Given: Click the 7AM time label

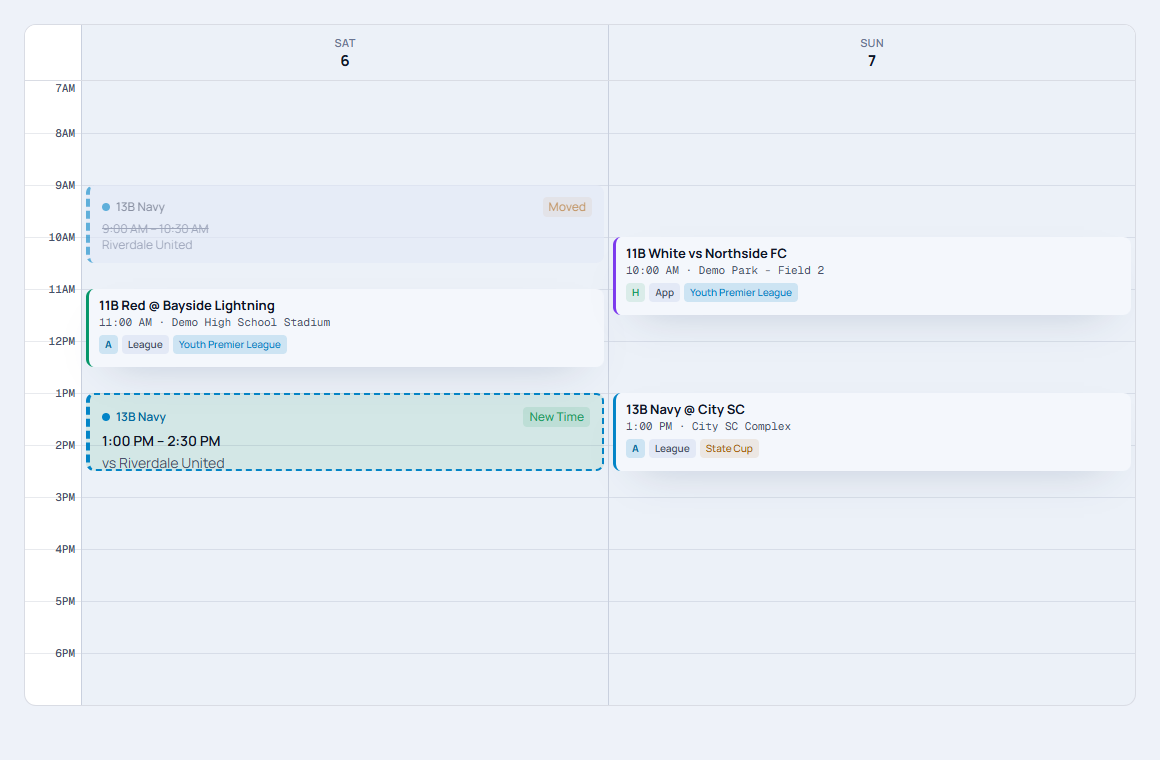Looking at the screenshot, I should click(x=65, y=89).
